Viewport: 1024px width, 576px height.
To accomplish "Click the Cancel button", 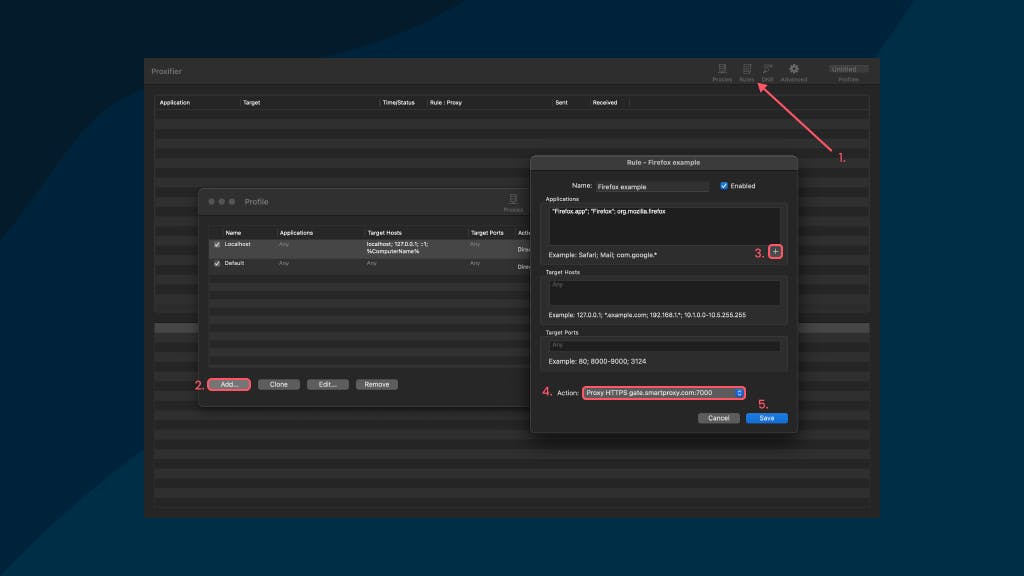I will pos(718,418).
